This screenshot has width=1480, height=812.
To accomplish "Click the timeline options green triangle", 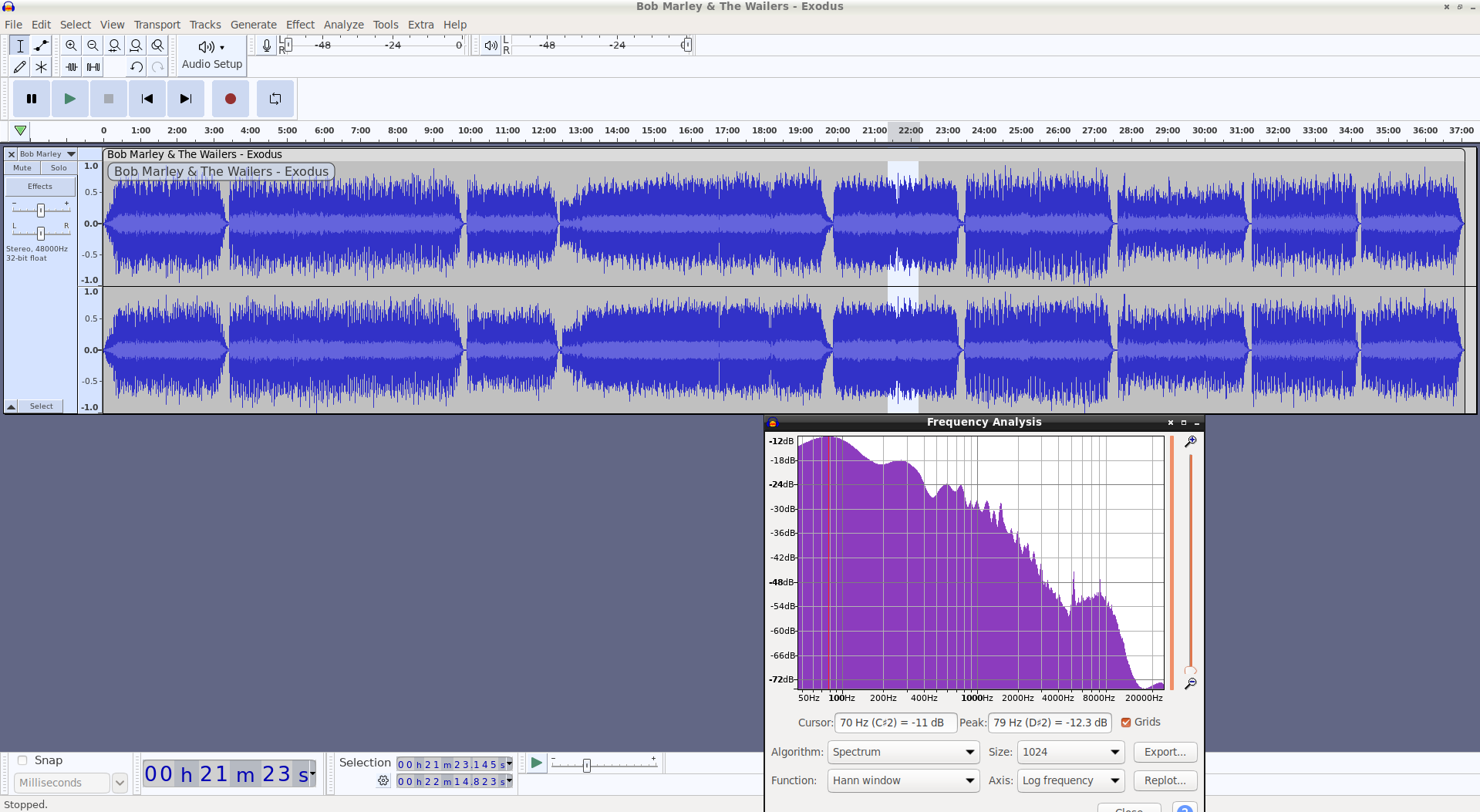I will tap(21, 130).
